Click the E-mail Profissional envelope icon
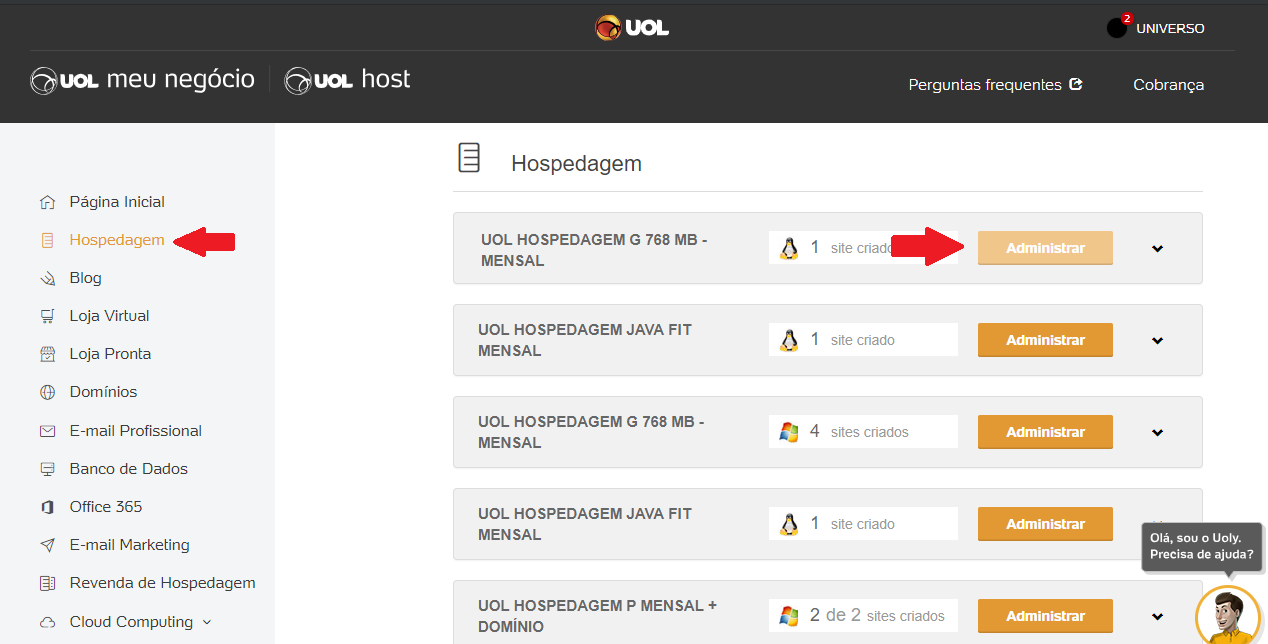Image resolution: width=1268 pixels, height=644 pixels. pyautogui.click(x=47, y=430)
